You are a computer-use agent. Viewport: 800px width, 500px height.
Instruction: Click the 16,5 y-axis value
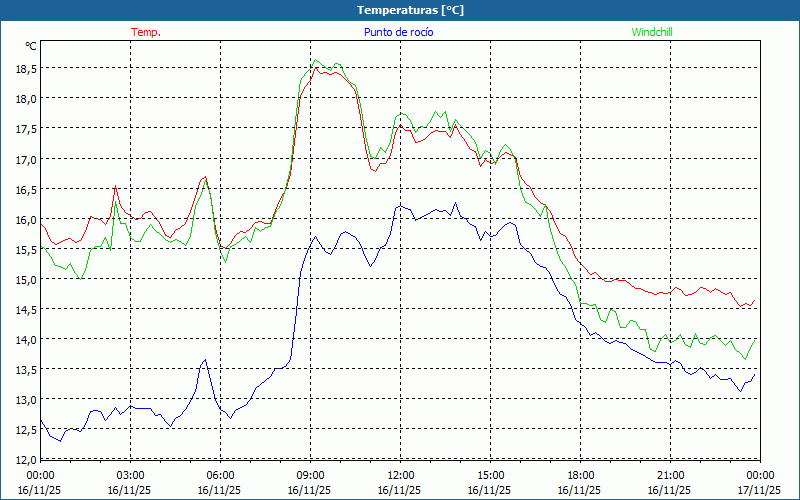point(26,189)
